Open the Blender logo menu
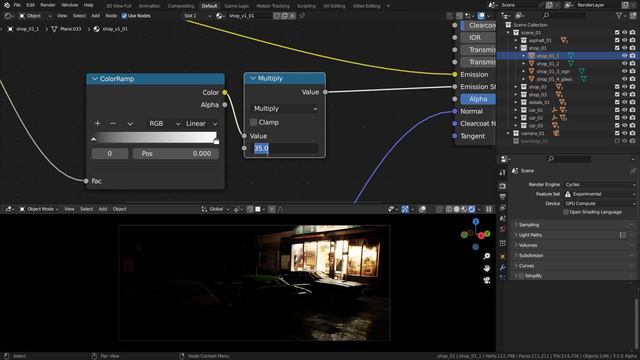The width and height of the screenshot is (640, 360). (7, 5)
